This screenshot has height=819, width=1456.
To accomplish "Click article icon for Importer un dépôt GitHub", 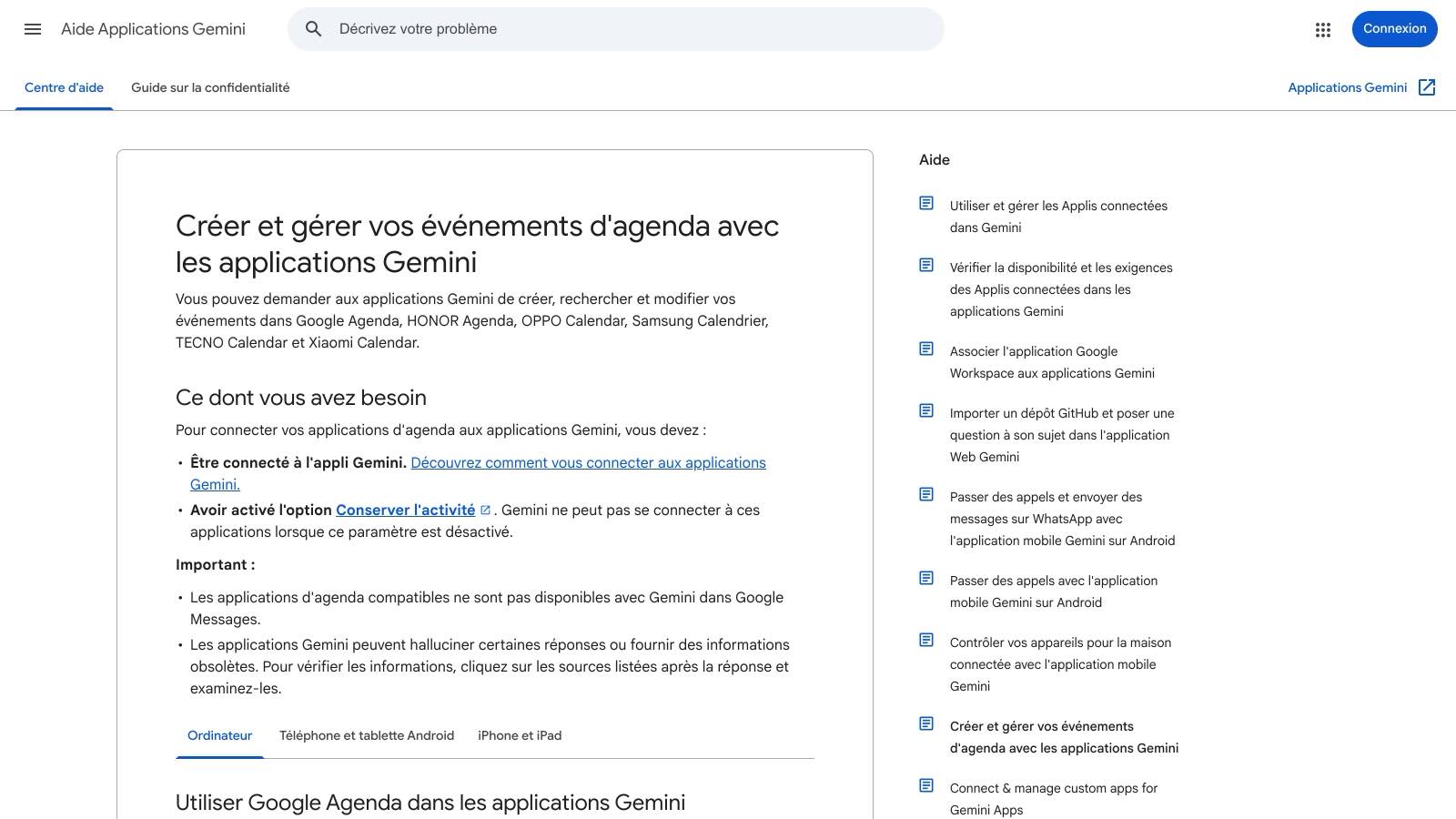I will pos(926,410).
